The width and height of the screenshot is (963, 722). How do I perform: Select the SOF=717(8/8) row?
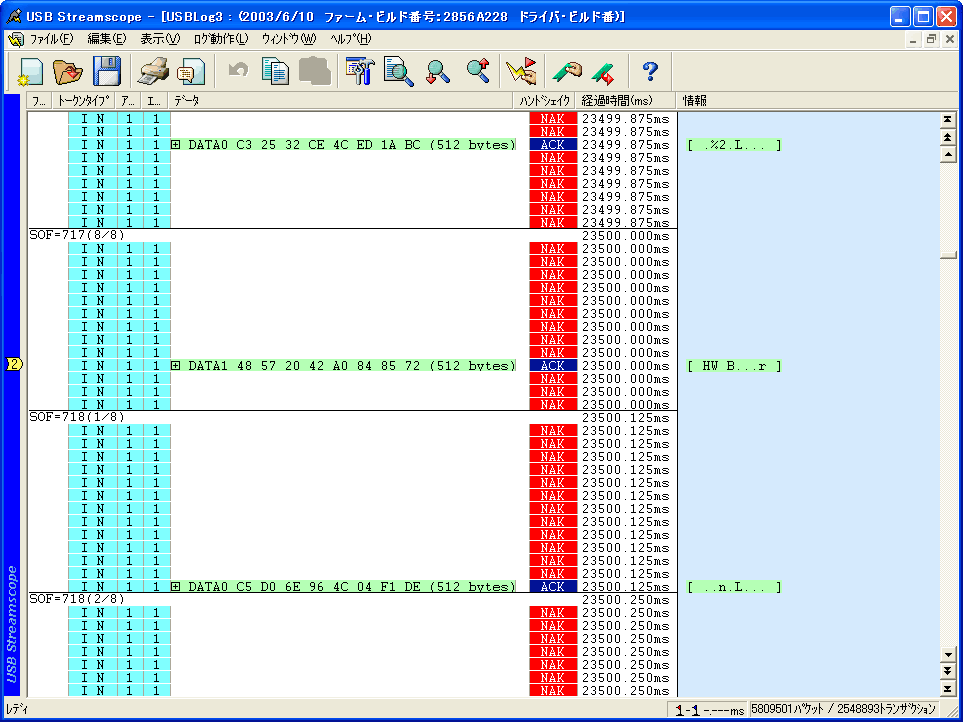click(x=353, y=236)
